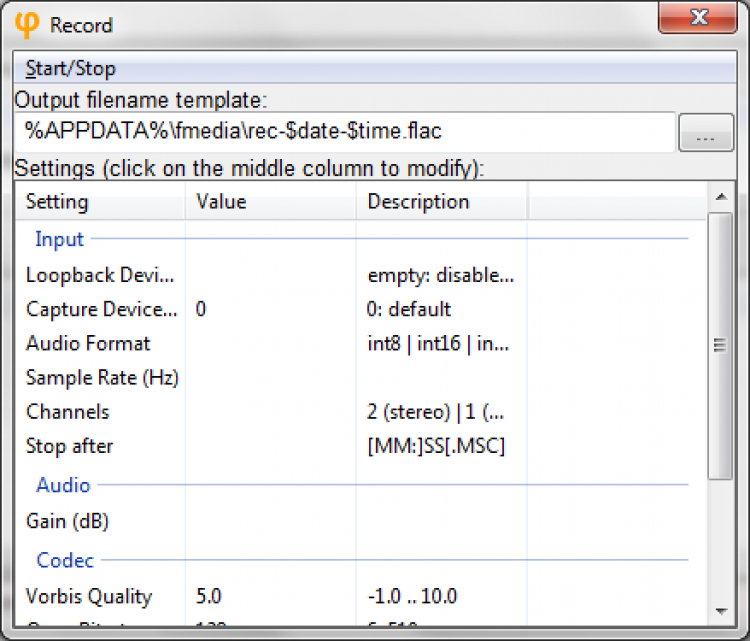The height and width of the screenshot is (641, 750).
Task: Click the Setting column header
Action: pos(100,201)
